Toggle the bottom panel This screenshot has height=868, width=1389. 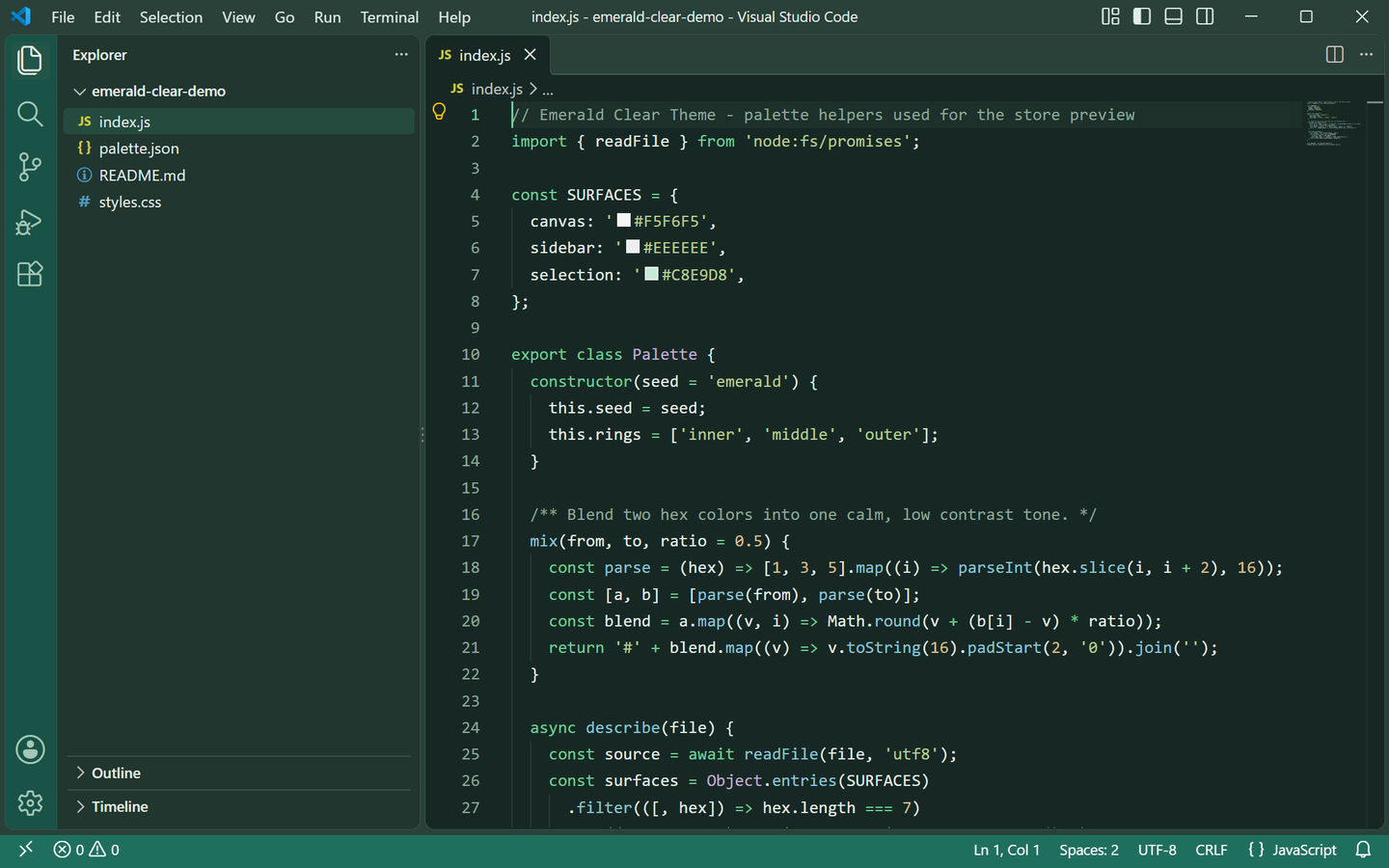(1174, 16)
